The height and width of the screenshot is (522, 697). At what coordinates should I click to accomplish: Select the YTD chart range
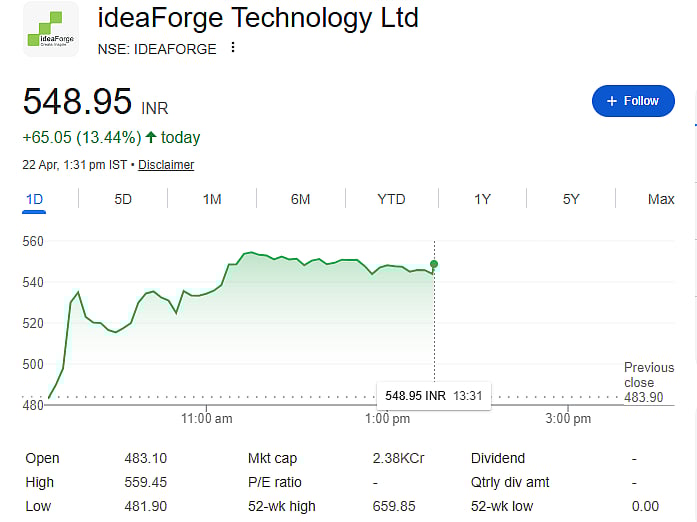pos(391,199)
